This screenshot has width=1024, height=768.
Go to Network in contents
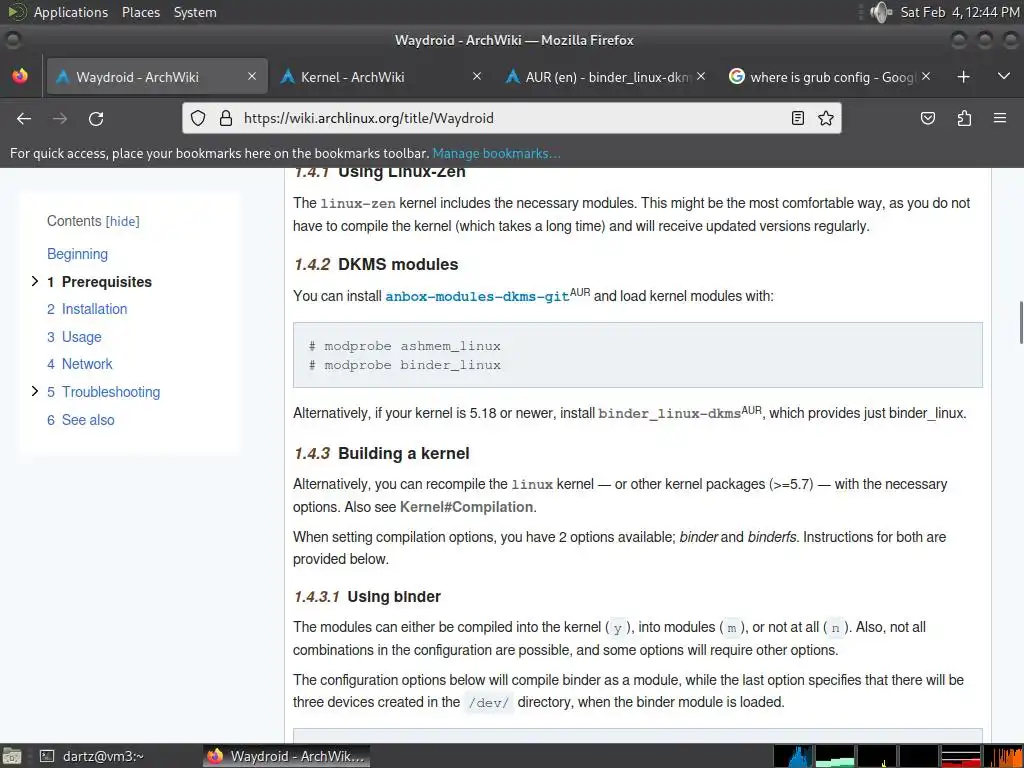pyautogui.click(x=87, y=364)
